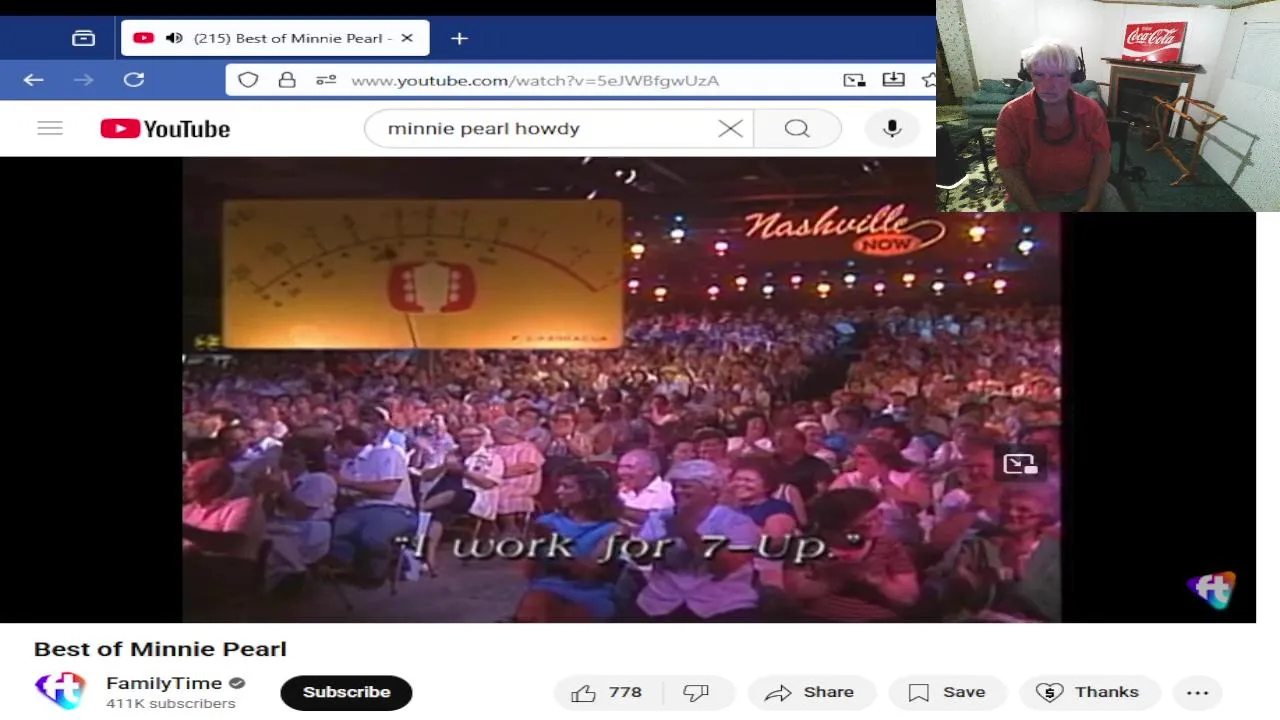Clear the search query with X

tap(730, 128)
